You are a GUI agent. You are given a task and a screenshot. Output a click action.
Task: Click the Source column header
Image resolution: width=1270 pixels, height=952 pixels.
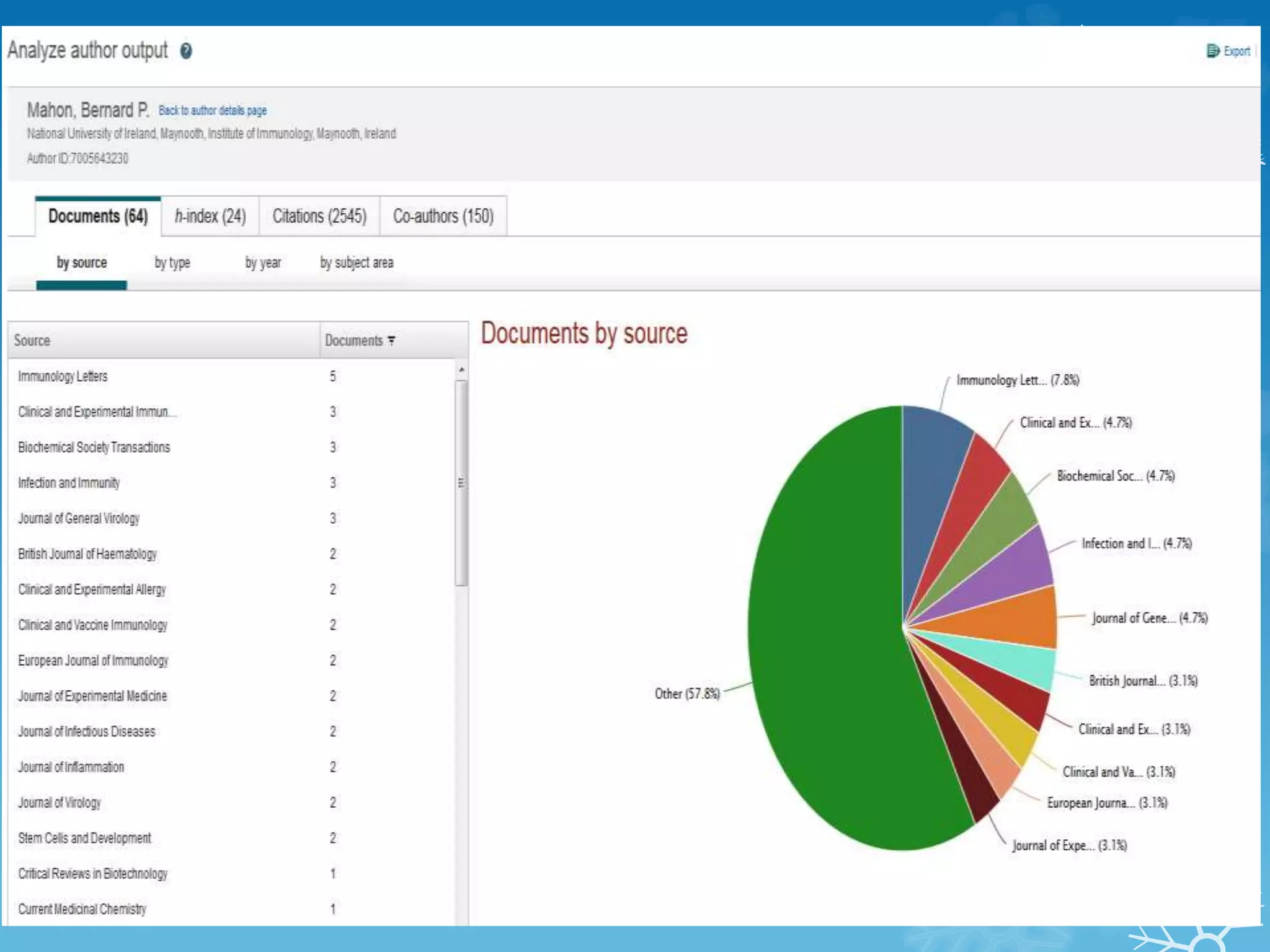32,341
